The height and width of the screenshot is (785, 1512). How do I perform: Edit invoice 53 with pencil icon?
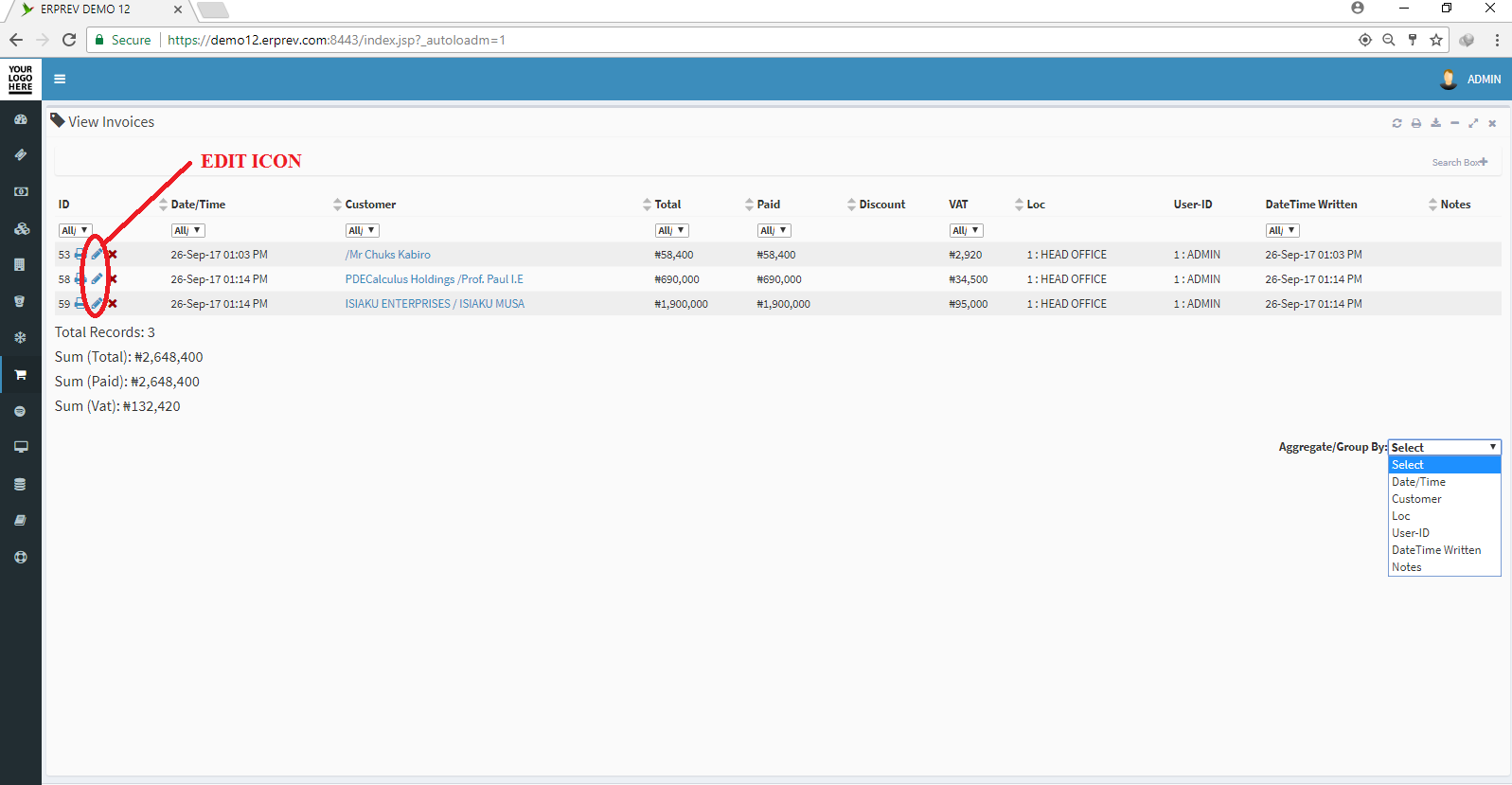pyautogui.click(x=97, y=254)
